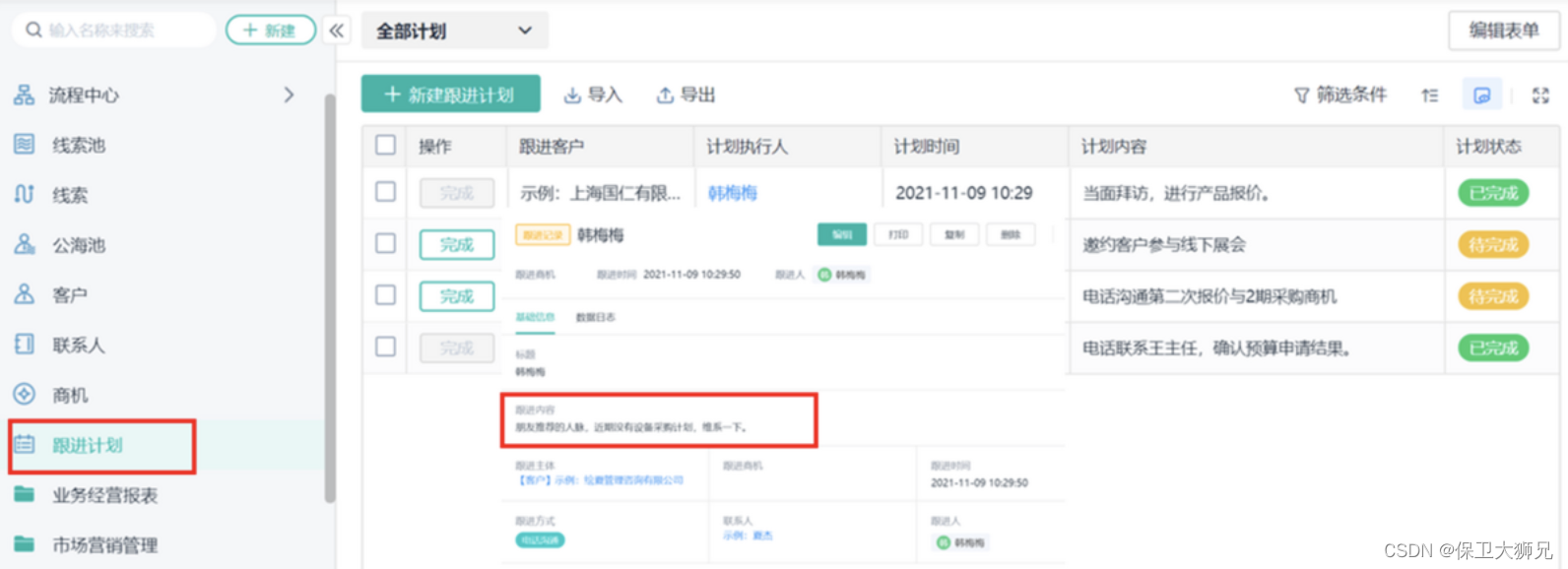This screenshot has height=569, width=1568.
Task: Check the row 电话沟通第二次报价
Action: pos(385,294)
